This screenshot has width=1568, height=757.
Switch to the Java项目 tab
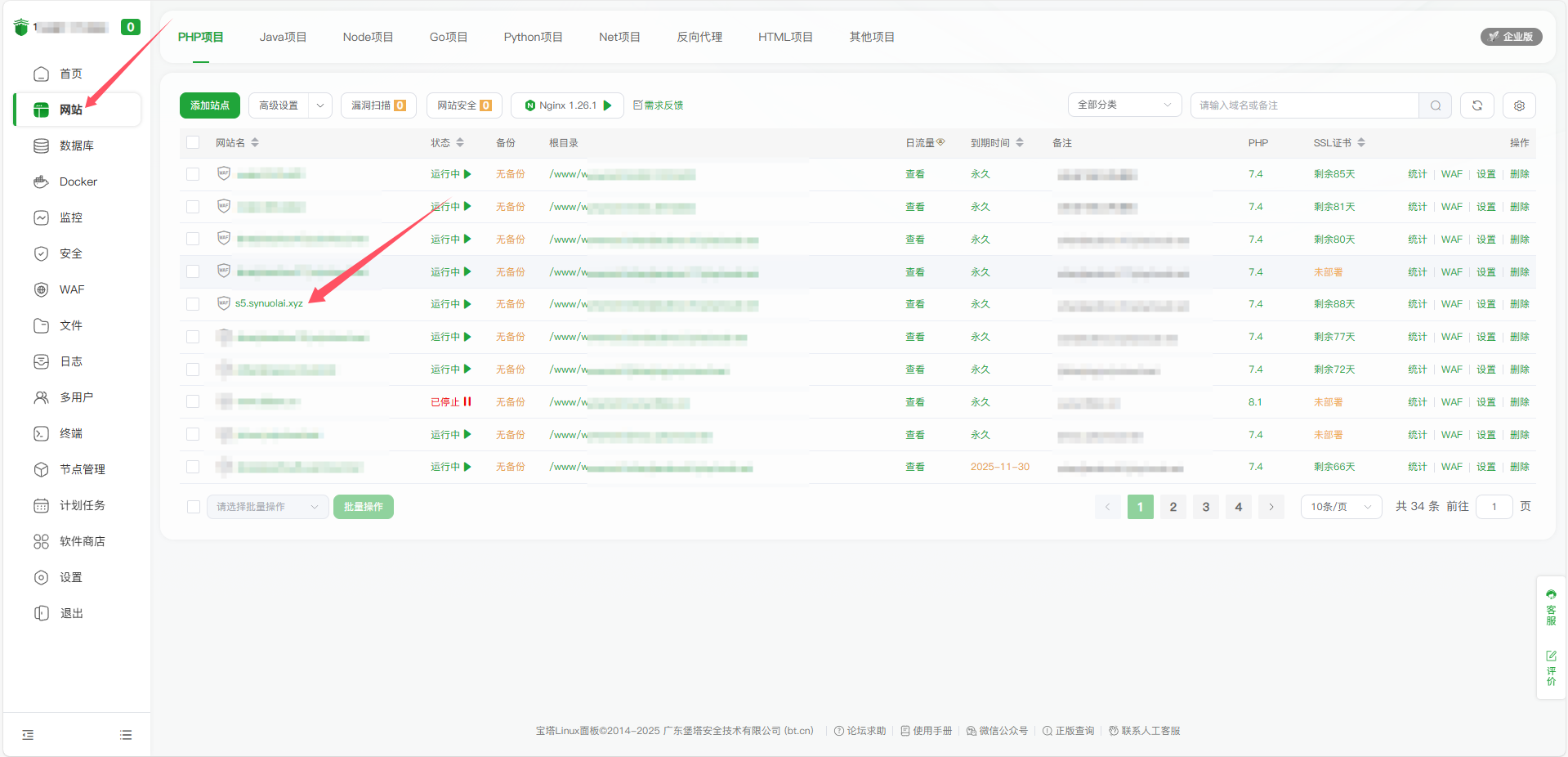tap(283, 37)
